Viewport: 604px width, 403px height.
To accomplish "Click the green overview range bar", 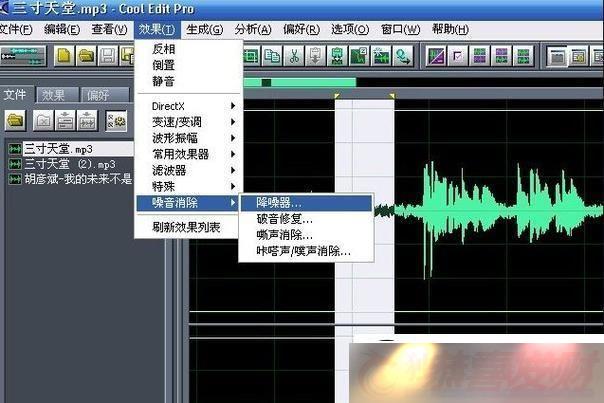I will click(x=300, y=82).
